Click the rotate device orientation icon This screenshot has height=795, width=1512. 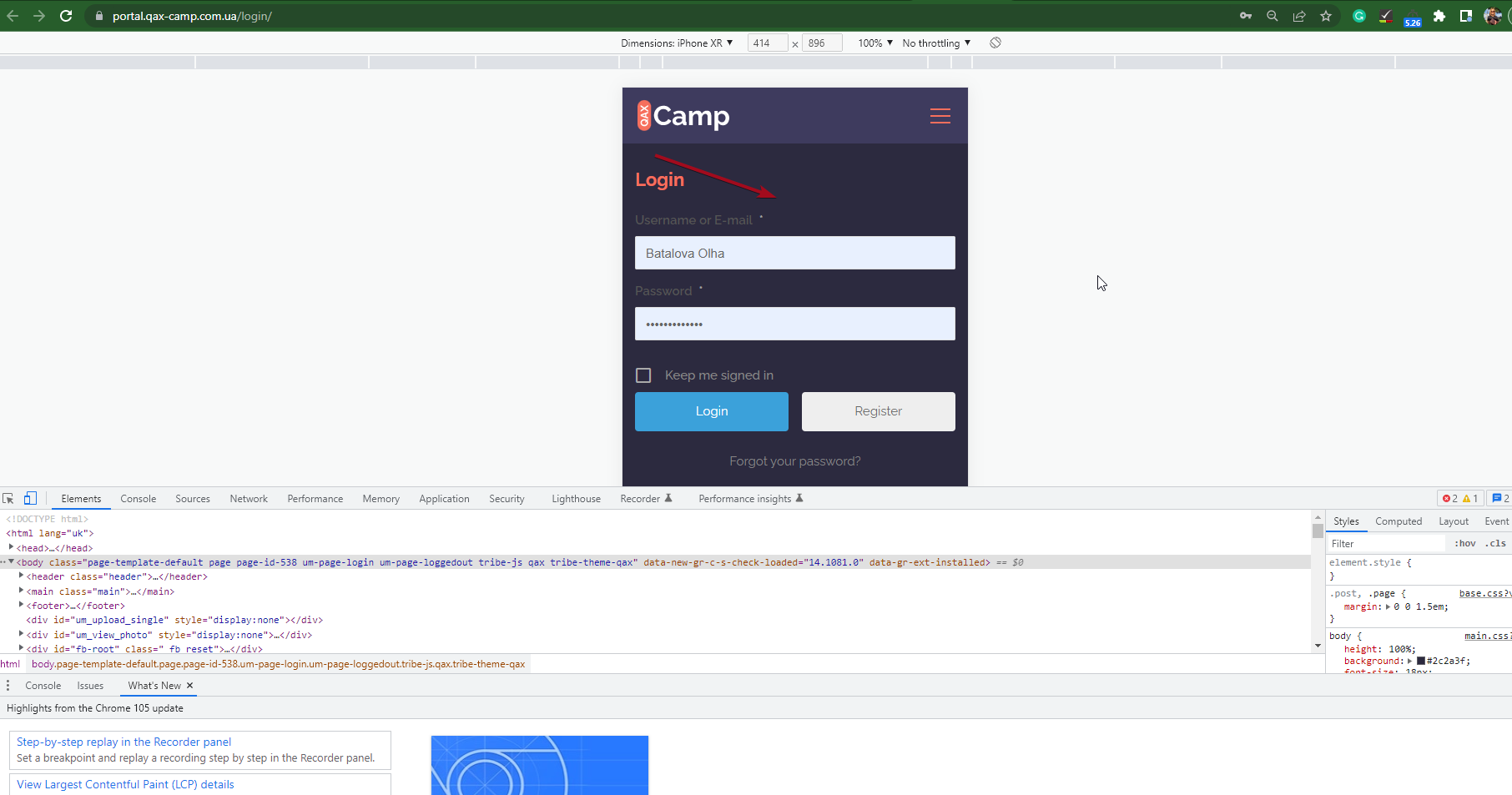click(995, 43)
